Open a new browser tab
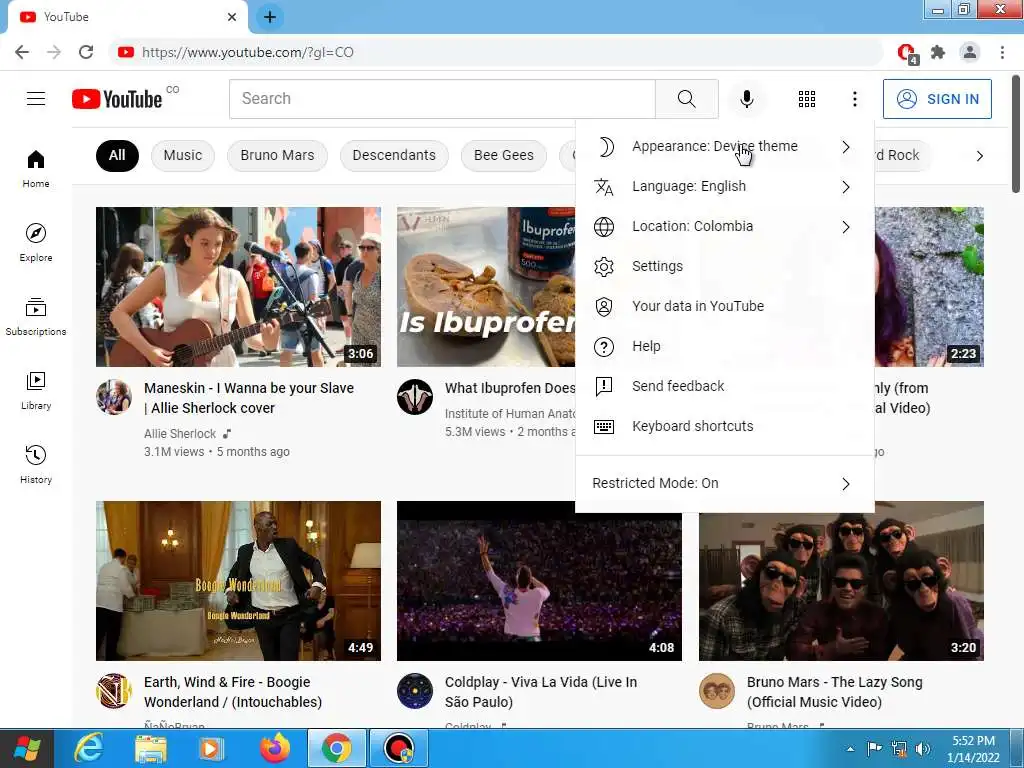 coord(270,17)
